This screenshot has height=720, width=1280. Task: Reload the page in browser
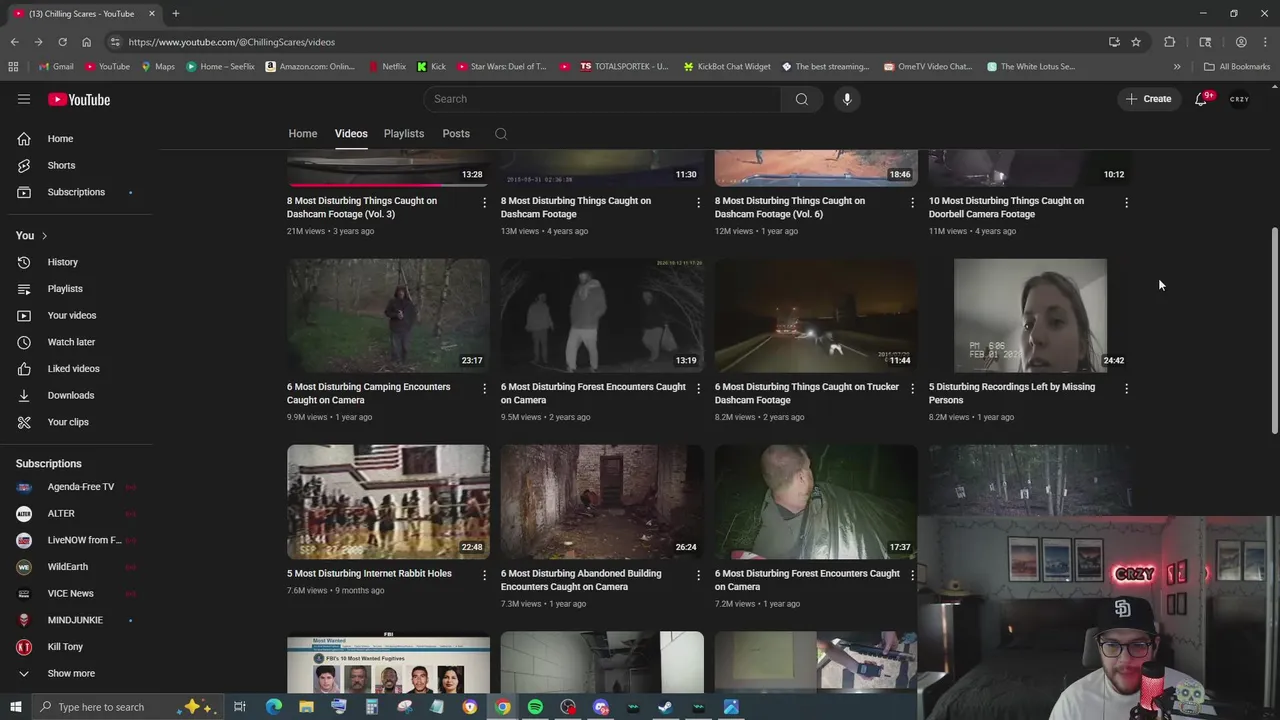pyautogui.click(x=62, y=42)
